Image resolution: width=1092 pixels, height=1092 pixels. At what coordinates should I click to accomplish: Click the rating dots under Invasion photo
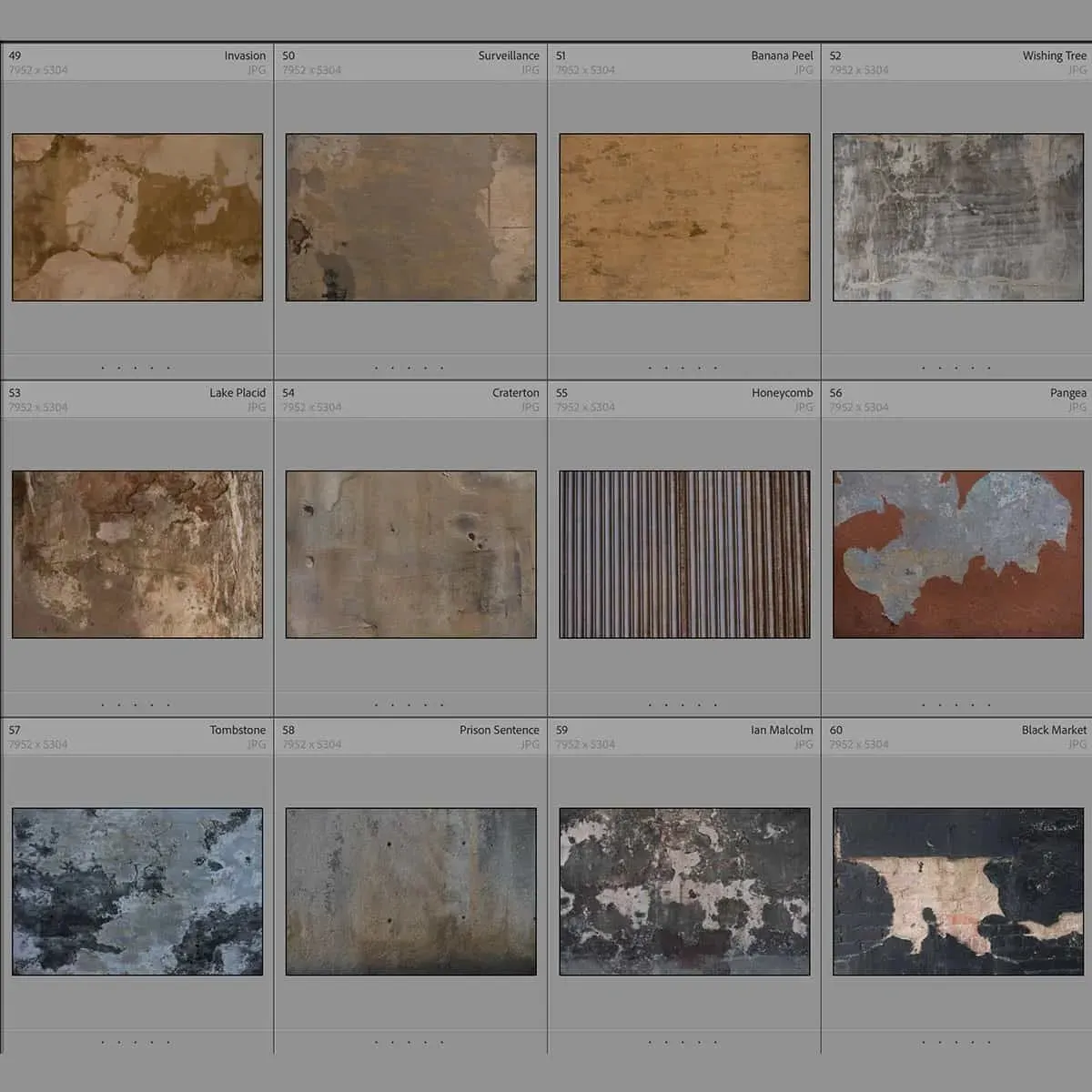(x=136, y=368)
